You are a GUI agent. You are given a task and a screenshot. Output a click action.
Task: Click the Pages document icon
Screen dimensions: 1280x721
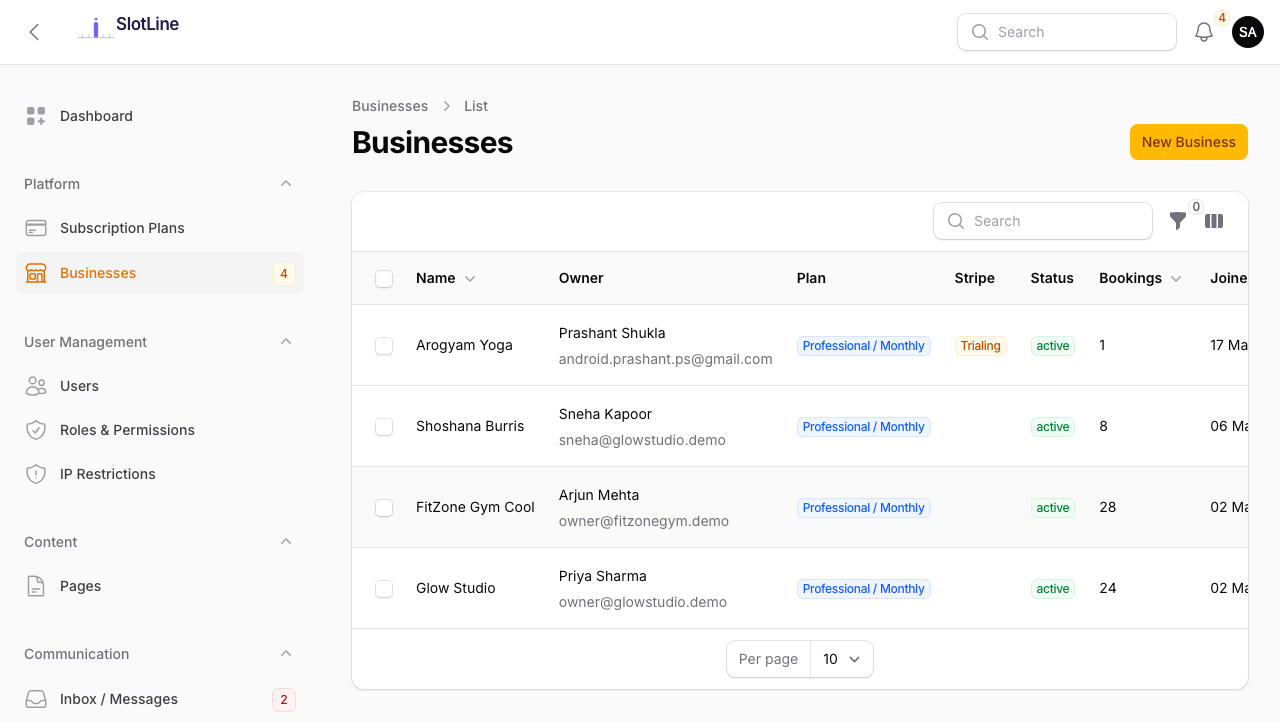36,586
